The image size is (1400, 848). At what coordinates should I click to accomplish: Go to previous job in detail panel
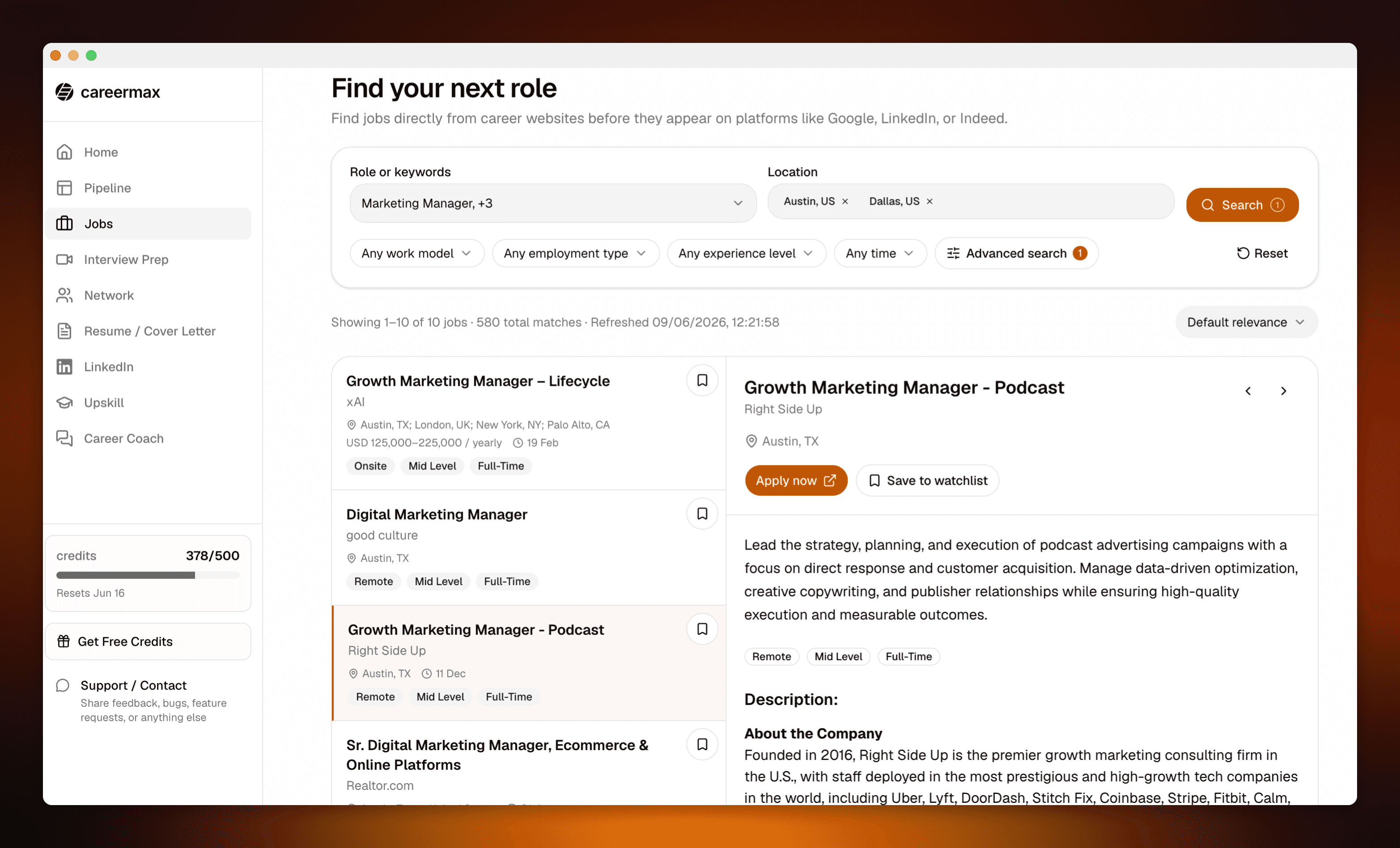pyautogui.click(x=1248, y=391)
